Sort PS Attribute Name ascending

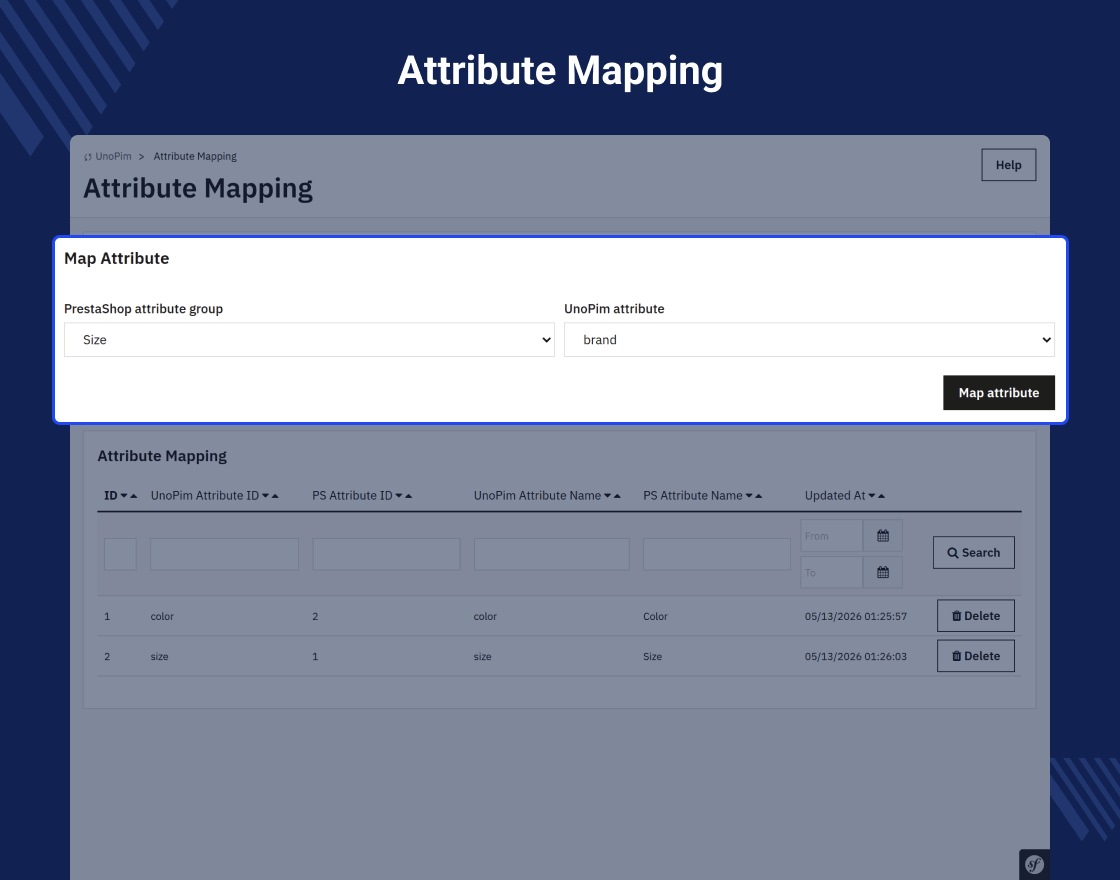click(759, 496)
